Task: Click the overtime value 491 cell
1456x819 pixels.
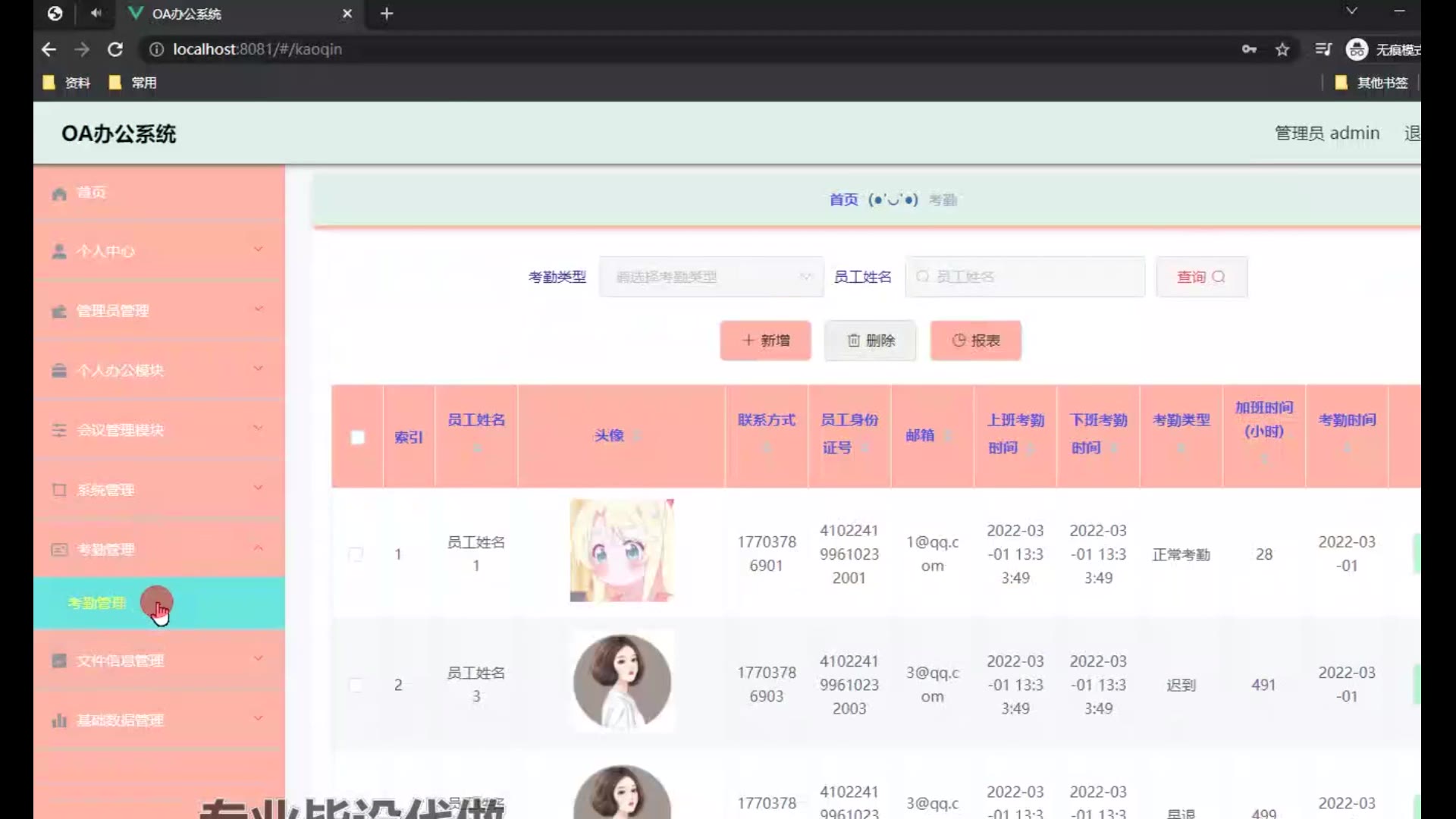Action: [1263, 685]
